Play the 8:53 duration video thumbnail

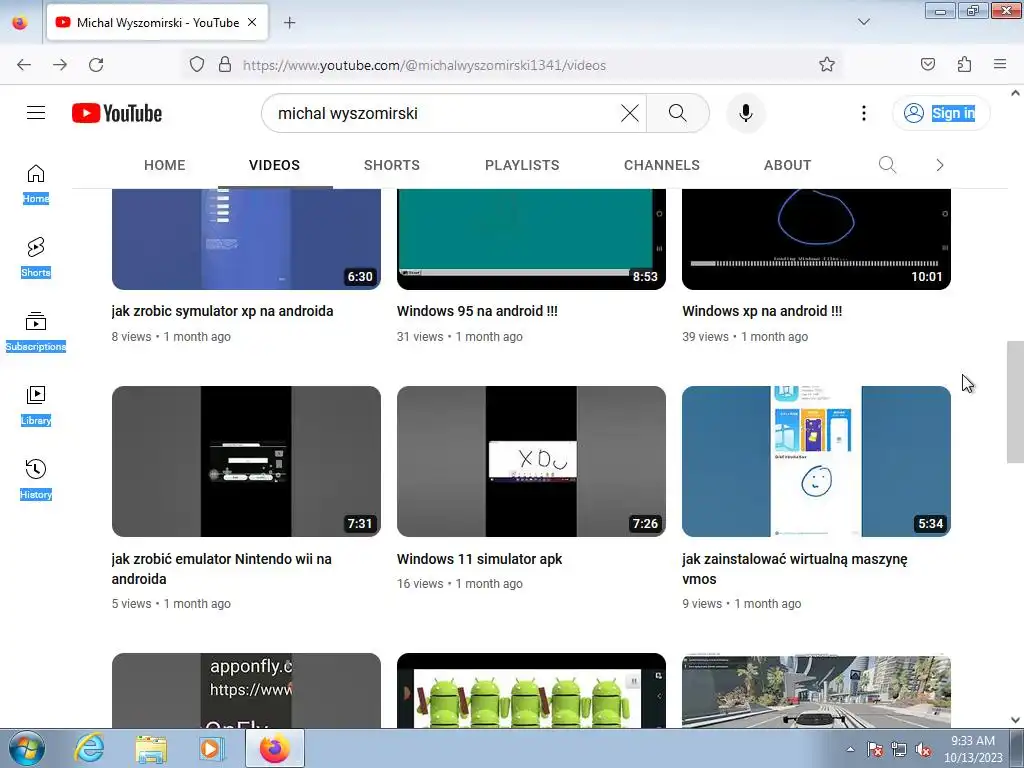coord(531,239)
